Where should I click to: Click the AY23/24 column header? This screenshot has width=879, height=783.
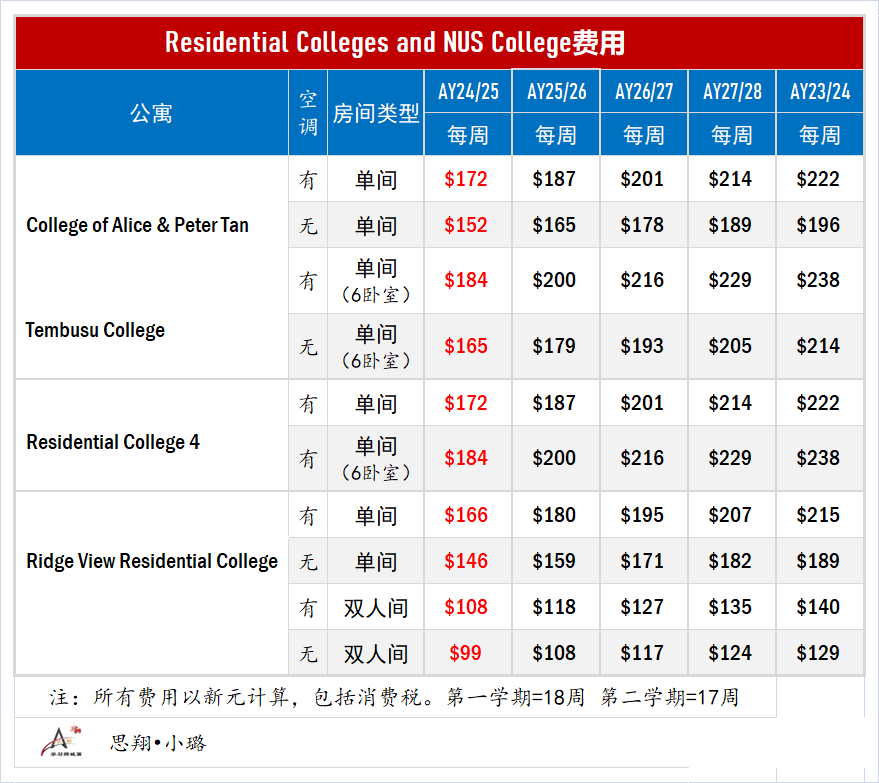[x=820, y=91]
